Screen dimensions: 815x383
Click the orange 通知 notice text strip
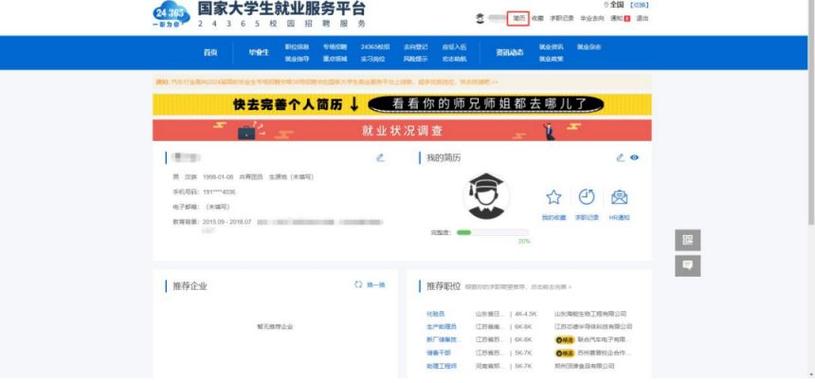click(327, 82)
